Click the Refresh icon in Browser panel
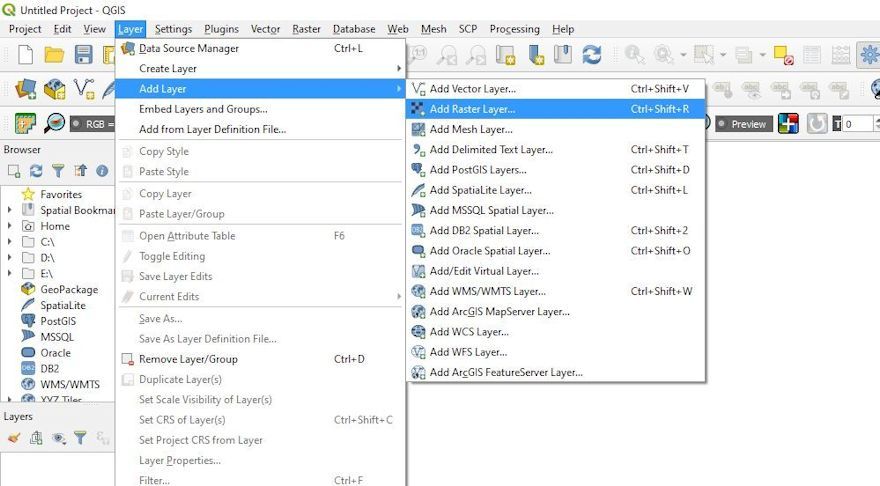The width and height of the screenshot is (880, 486). point(36,171)
